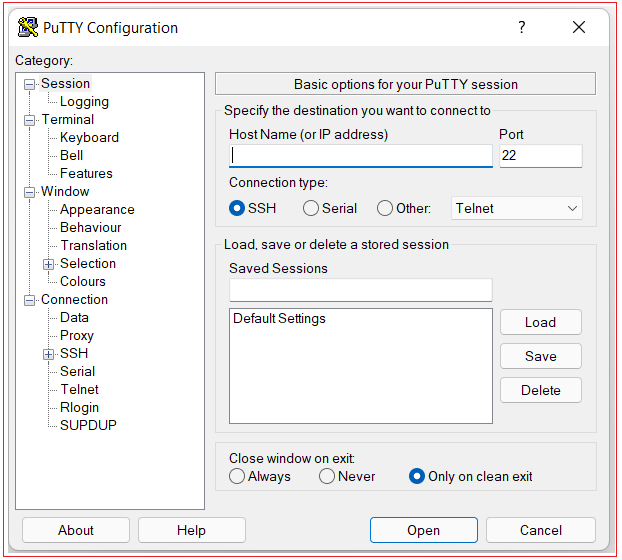Open the Terminal category
The width and height of the screenshot is (622, 560).
(x=68, y=119)
